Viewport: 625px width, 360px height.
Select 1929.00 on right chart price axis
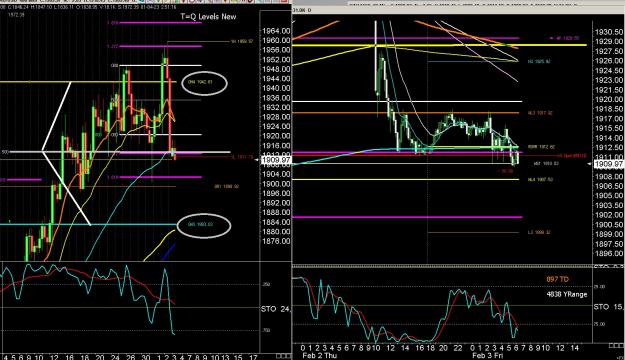tap(609, 41)
